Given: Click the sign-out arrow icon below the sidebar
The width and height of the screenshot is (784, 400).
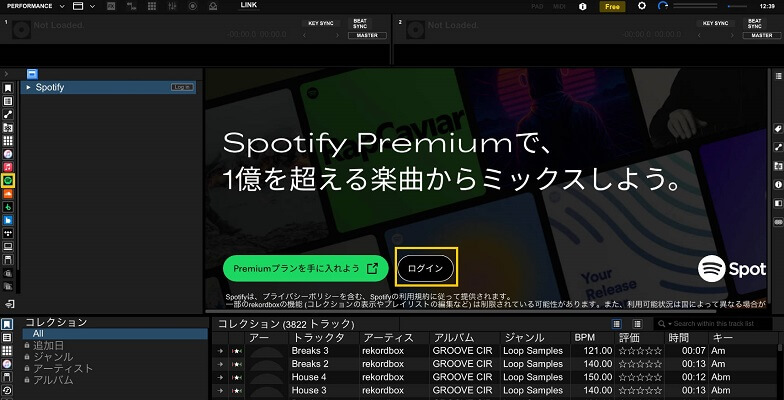Looking at the screenshot, I should click(8, 304).
